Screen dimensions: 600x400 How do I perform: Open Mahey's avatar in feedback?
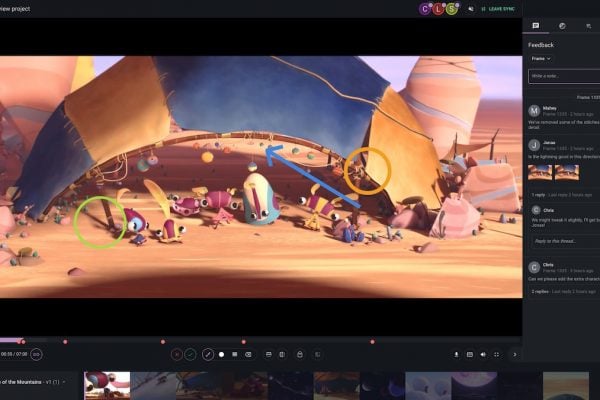pyautogui.click(x=534, y=111)
